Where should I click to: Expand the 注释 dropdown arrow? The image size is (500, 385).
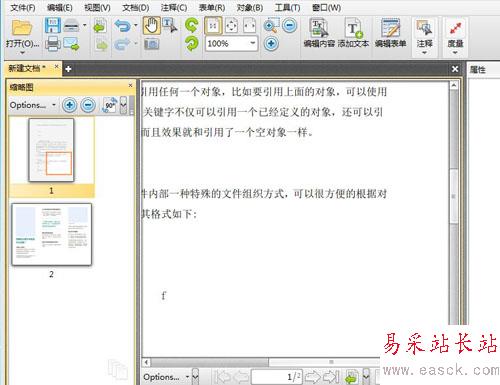click(424, 53)
